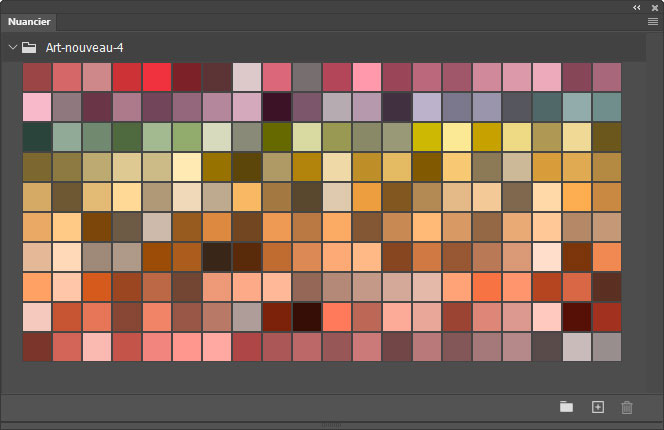Close the Nuancier panel
Screen dimensions: 664x430
click(x=654, y=6)
